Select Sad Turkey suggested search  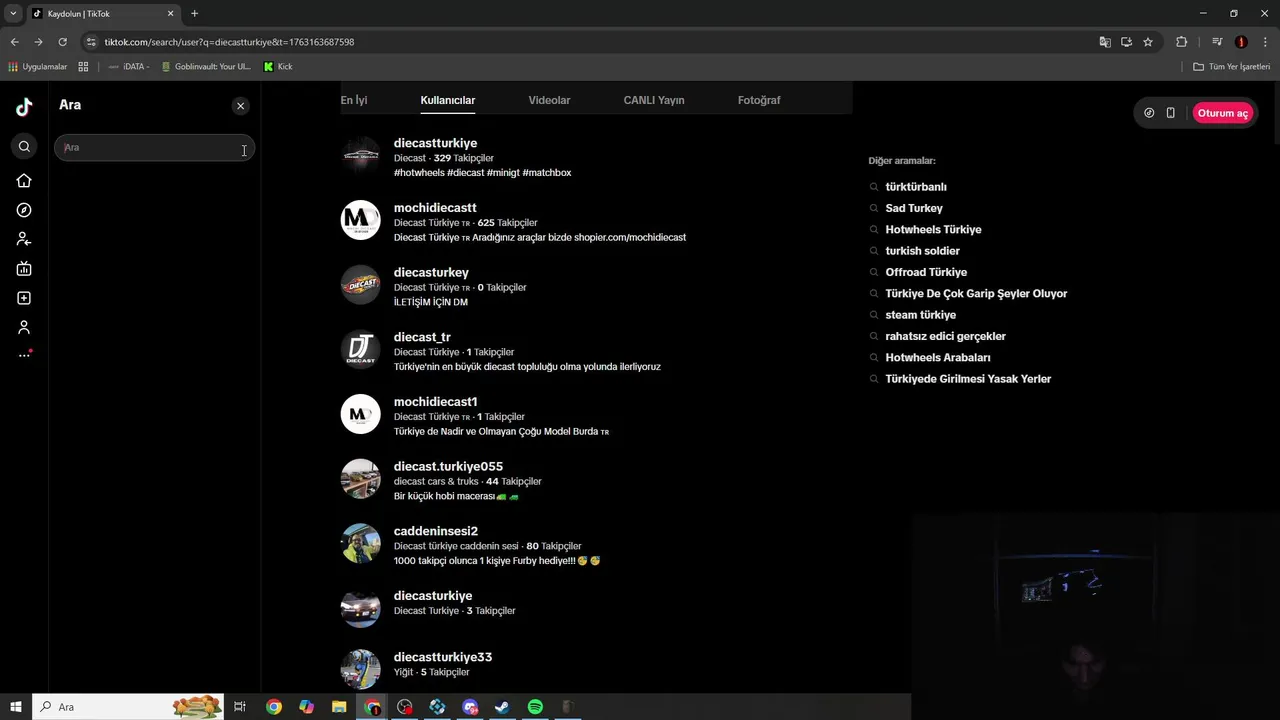914,208
